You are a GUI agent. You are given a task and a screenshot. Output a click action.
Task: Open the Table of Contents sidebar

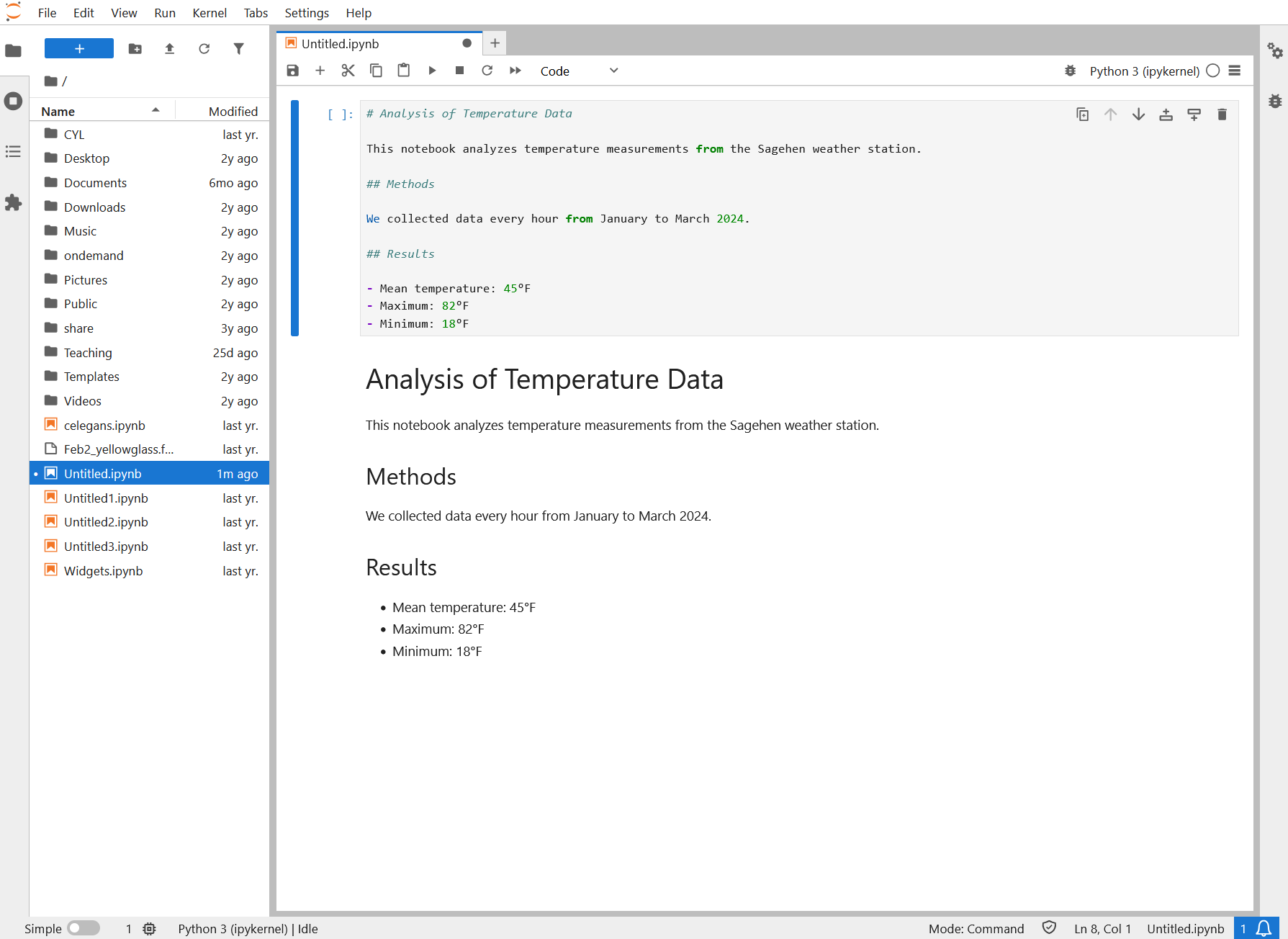[x=13, y=151]
